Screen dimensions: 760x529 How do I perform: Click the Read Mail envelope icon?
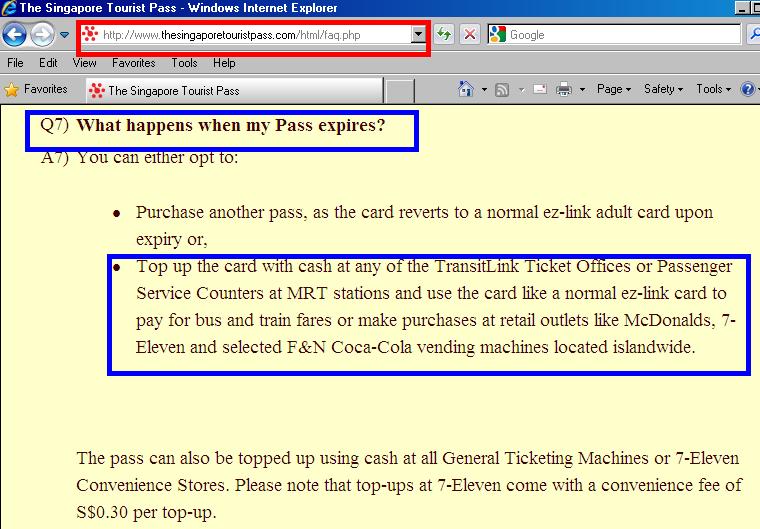tap(539, 89)
